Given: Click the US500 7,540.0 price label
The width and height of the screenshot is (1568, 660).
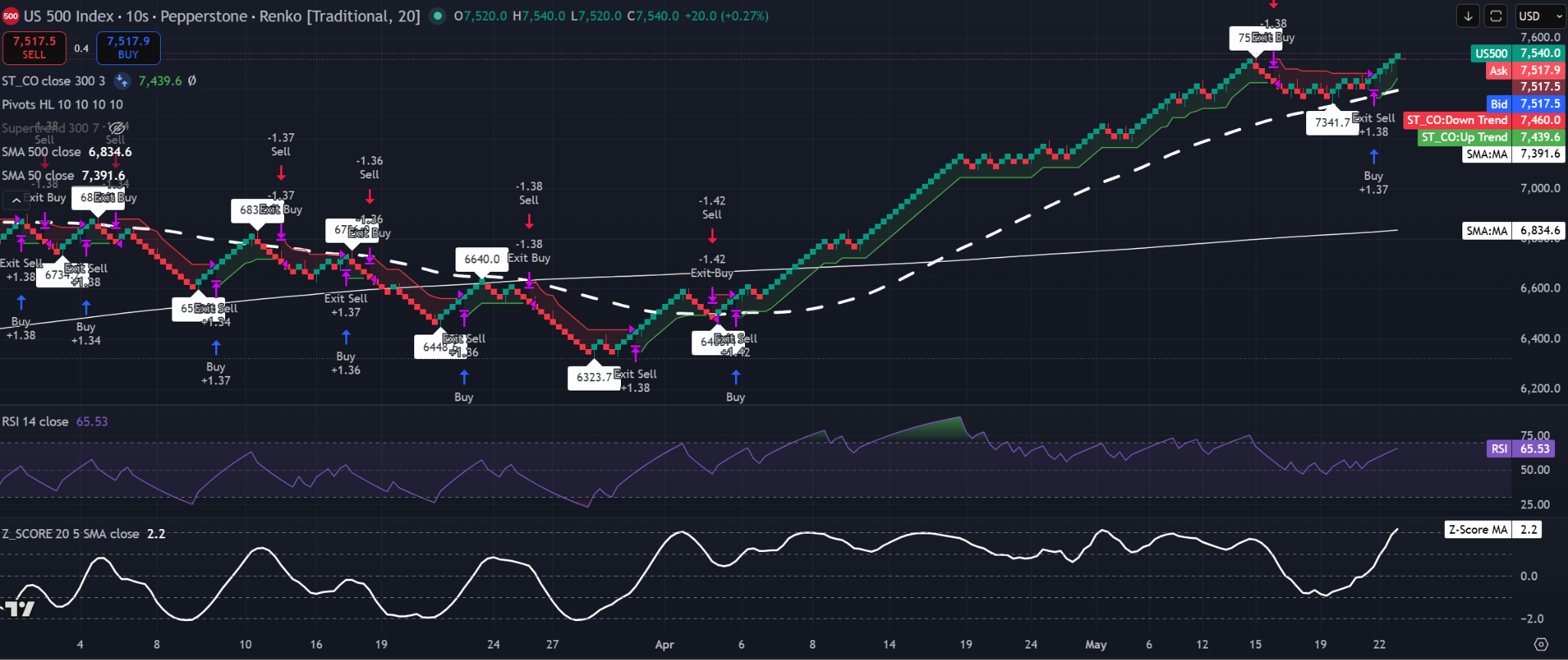Looking at the screenshot, I should coord(1517,54).
